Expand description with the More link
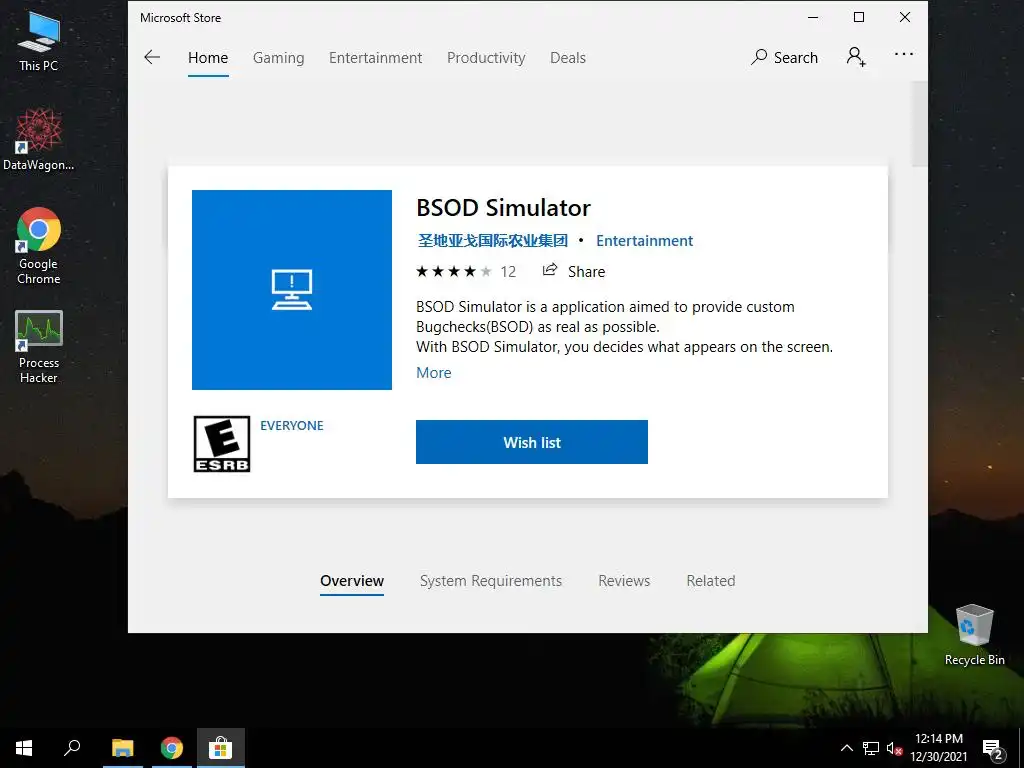The image size is (1024, 768). point(434,373)
